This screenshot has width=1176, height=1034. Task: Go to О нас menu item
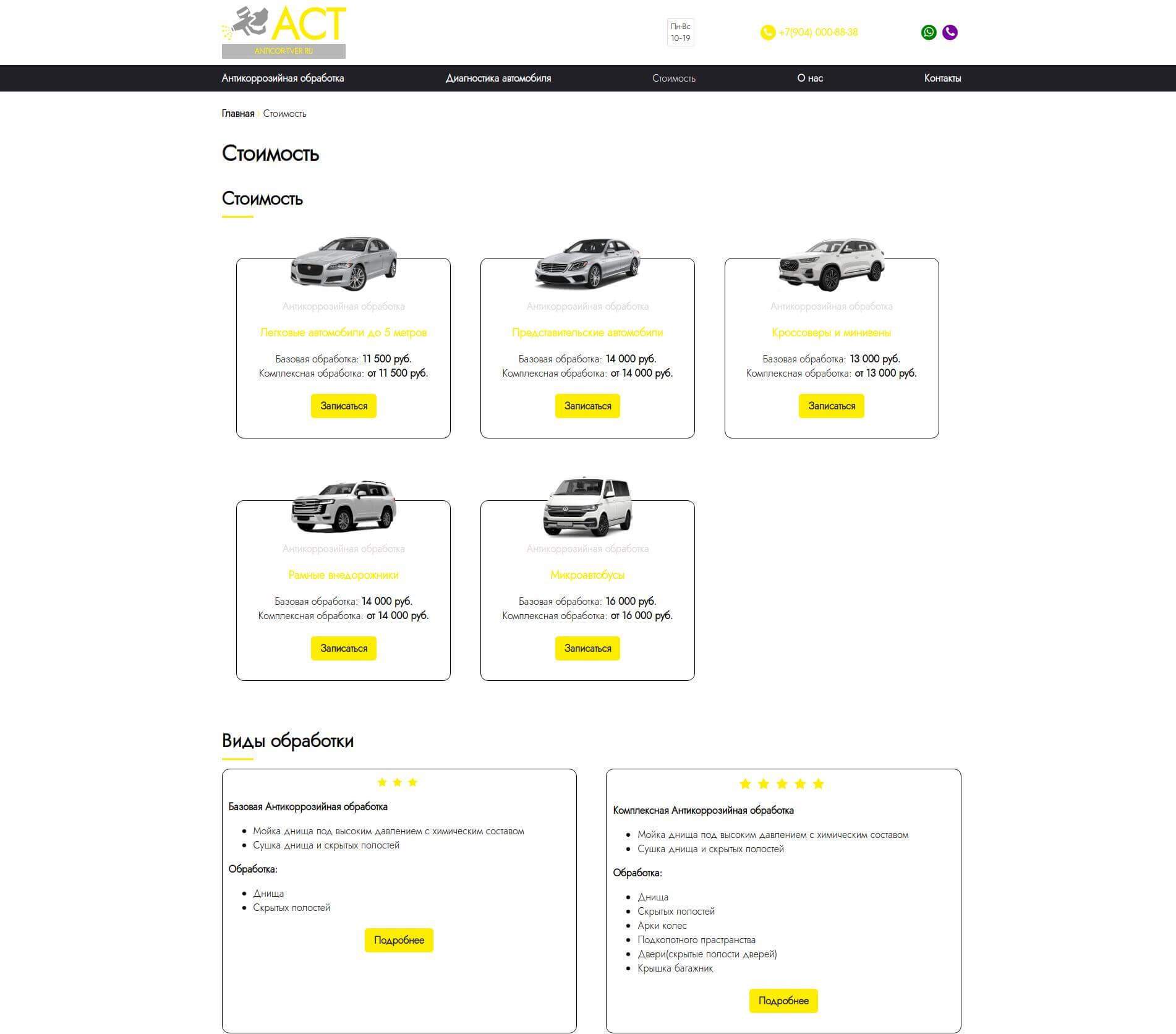[810, 78]
